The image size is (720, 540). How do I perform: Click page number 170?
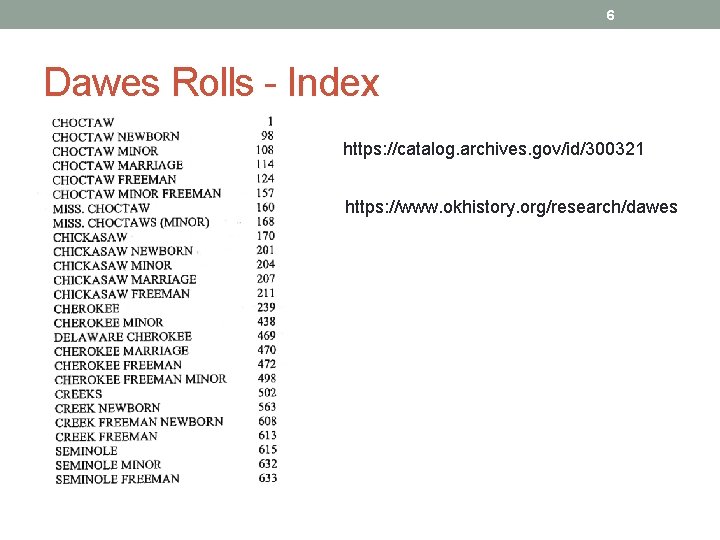pyautogui.click(x=266, y=236)
